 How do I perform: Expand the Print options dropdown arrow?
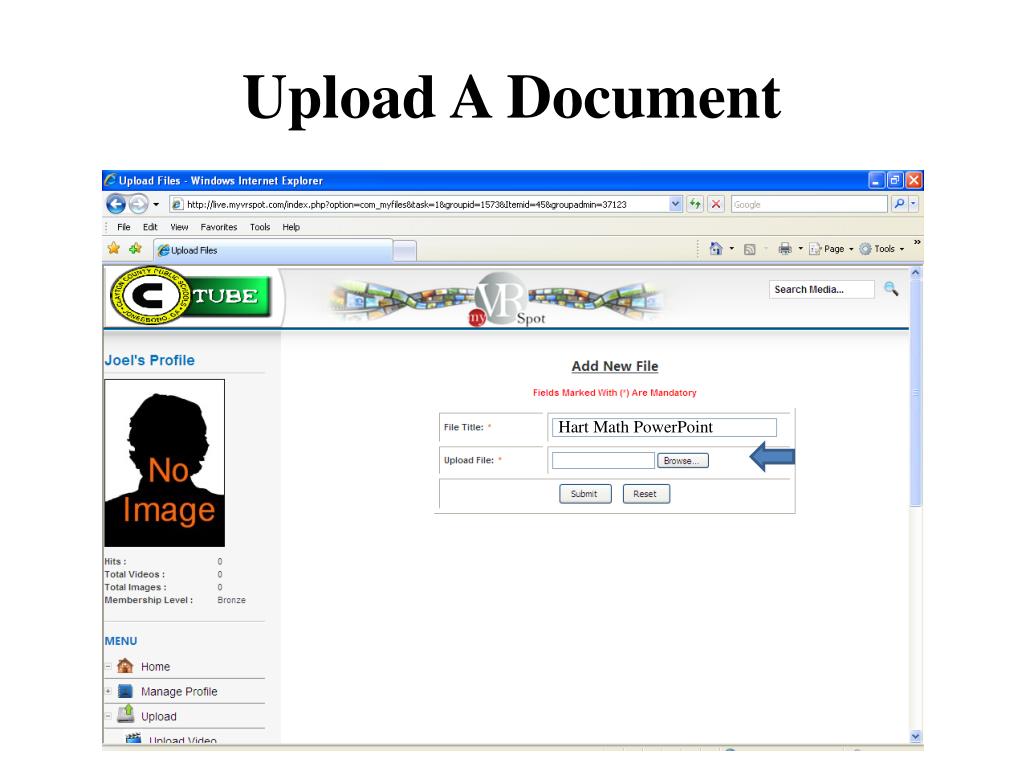[x=801, y=249]
